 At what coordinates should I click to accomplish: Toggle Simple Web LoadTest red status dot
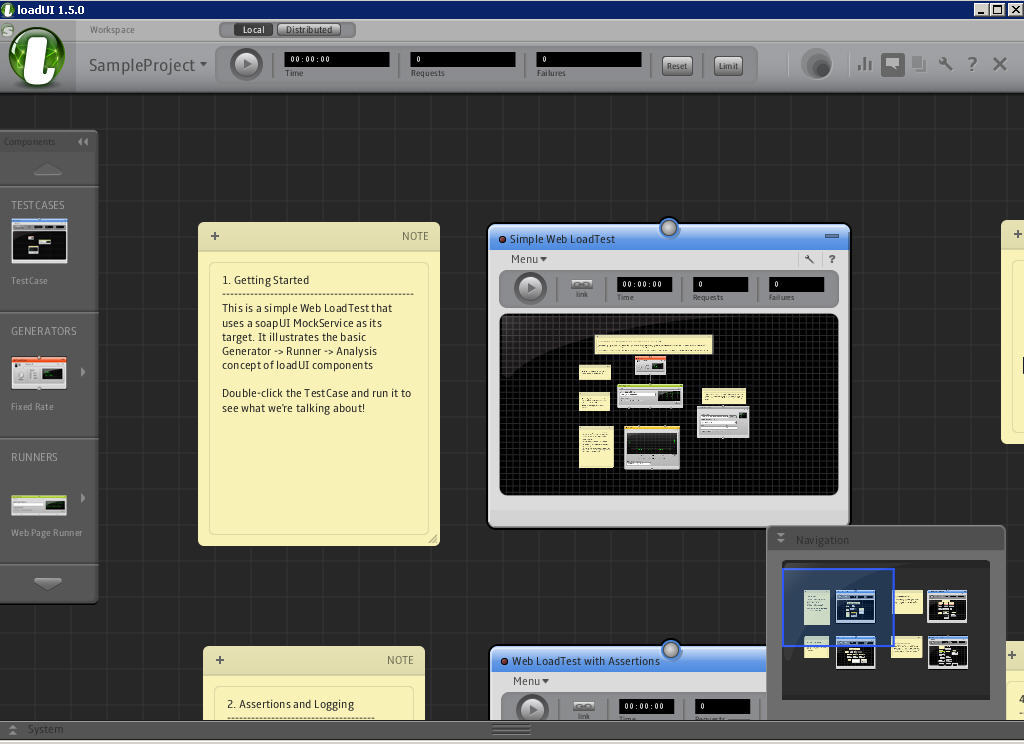(x=502, y=240)
